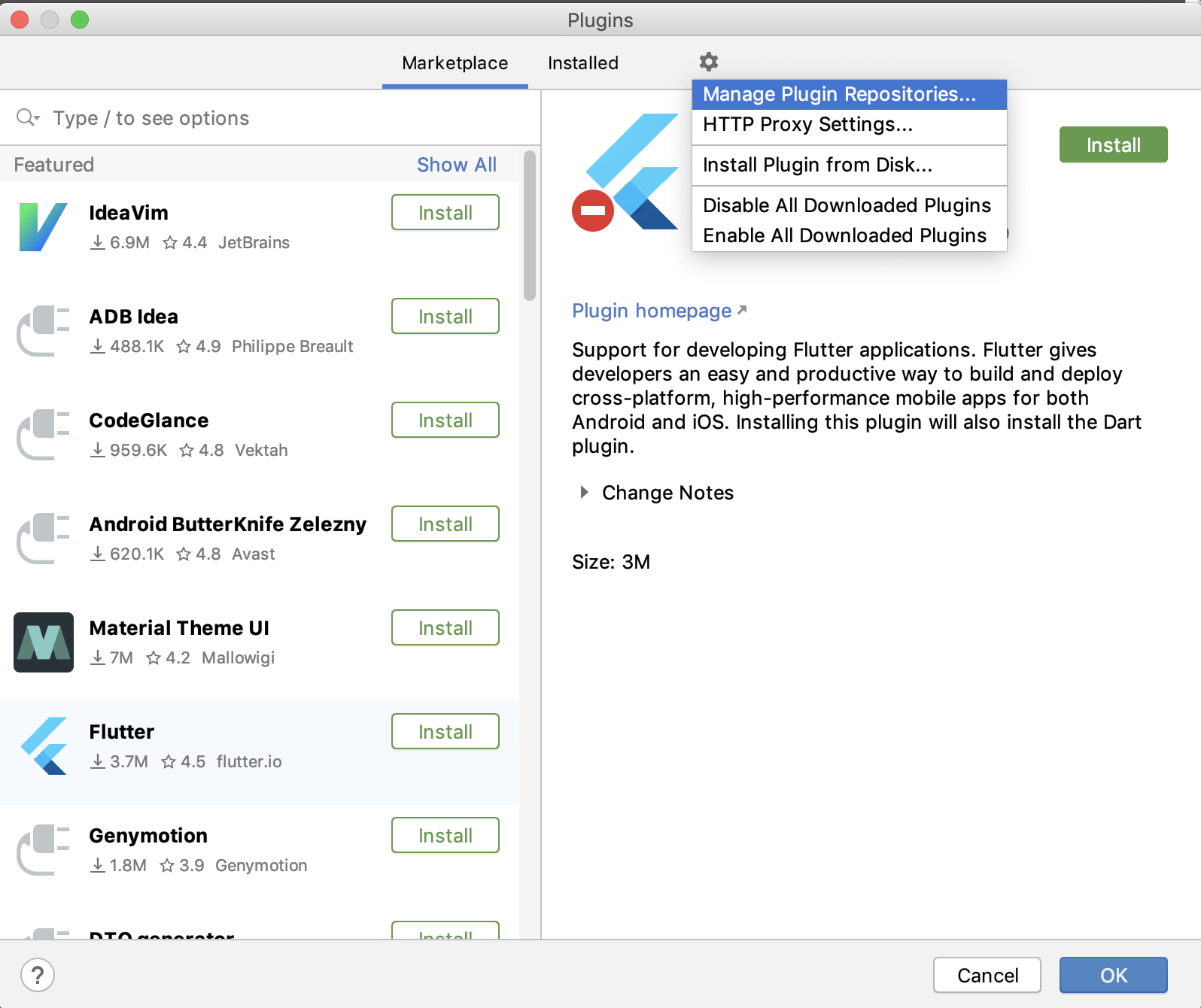
Task: Click the red no-entry badge on the Flutter logo
Action: (593, 211)
